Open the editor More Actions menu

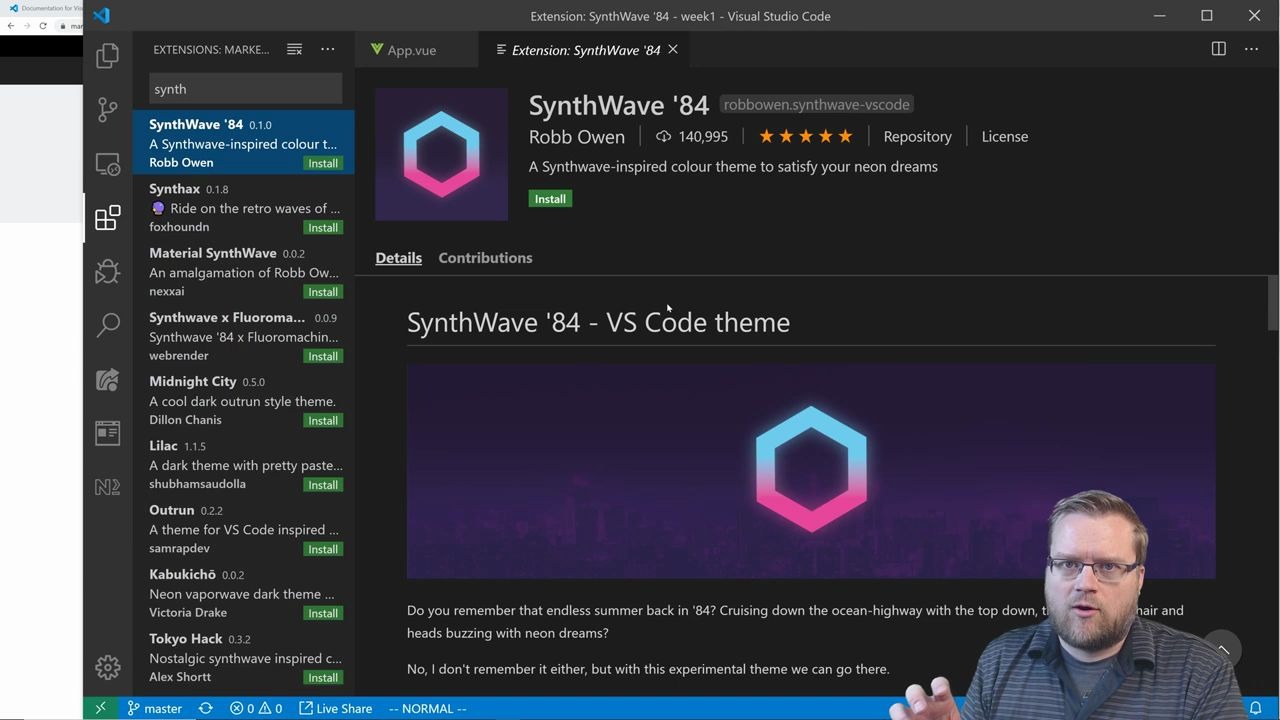click(x=1251, y=48)
